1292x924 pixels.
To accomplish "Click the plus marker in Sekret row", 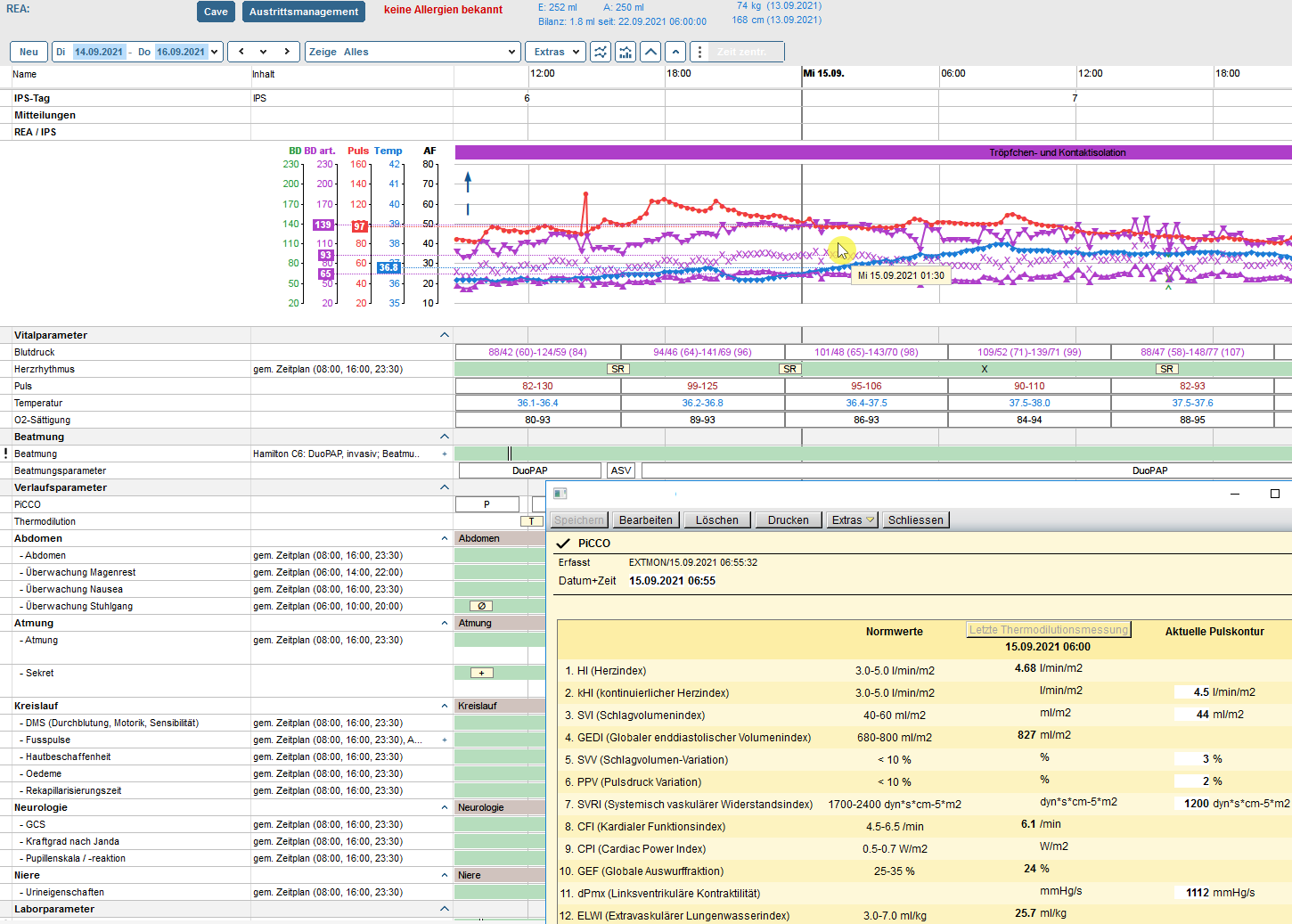I will pyautogui.click(x=481, y=674).
